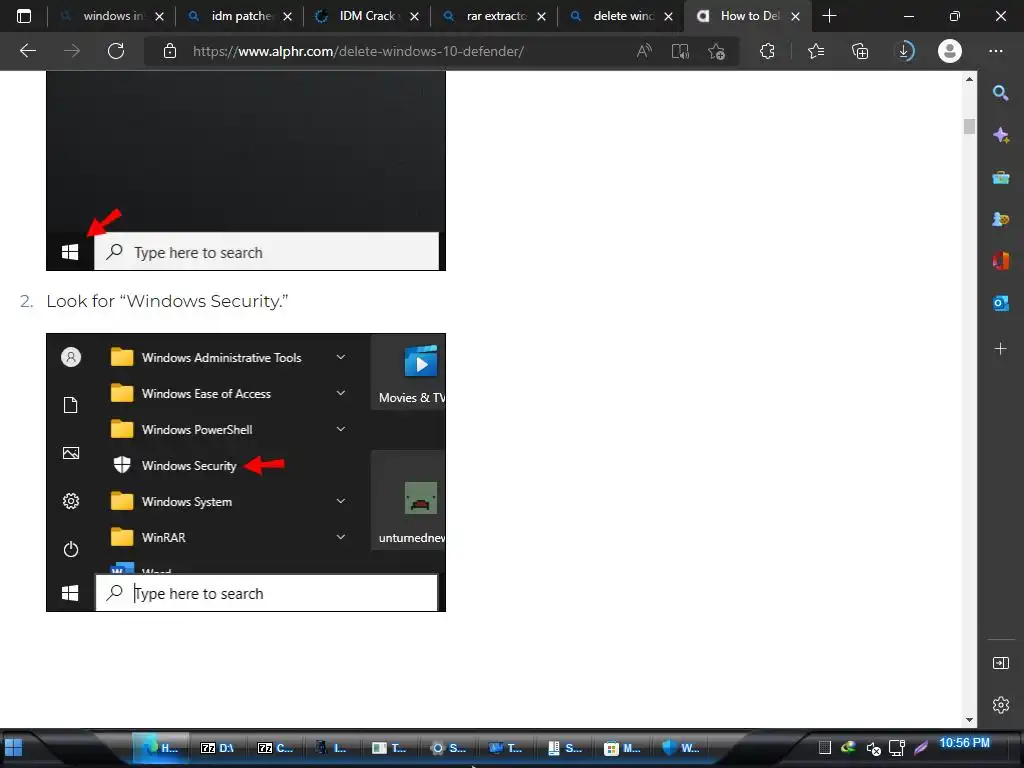Click the alphr.com address bar URL
Viewport: 1024px width, 768px height.
[x=358, y=51]
